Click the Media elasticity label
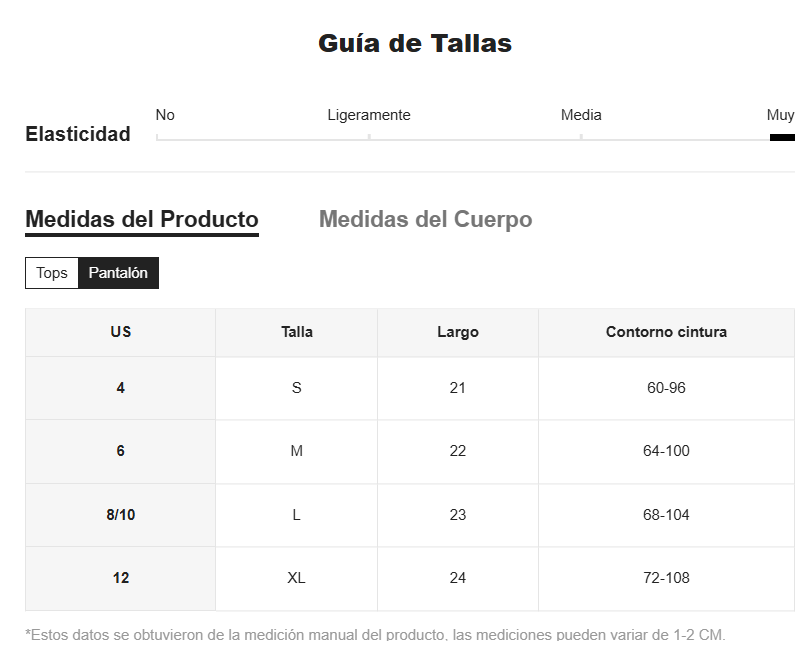The image size is (803, 662). pos(581,115)
